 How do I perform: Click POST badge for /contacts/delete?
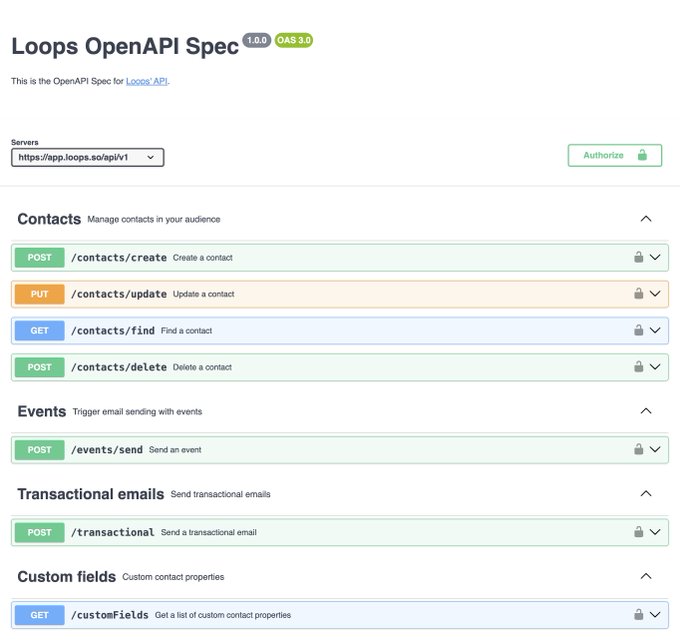tap(39, 367)
